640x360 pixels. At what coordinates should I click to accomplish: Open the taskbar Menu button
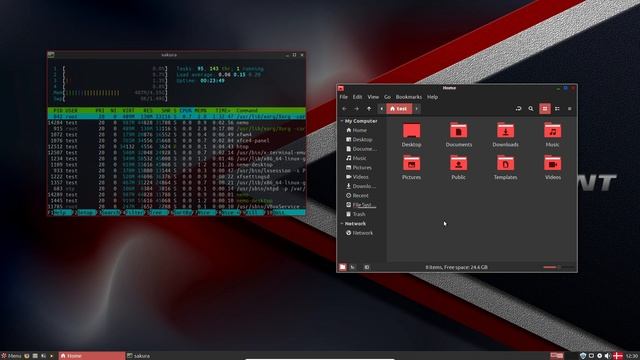11,356
